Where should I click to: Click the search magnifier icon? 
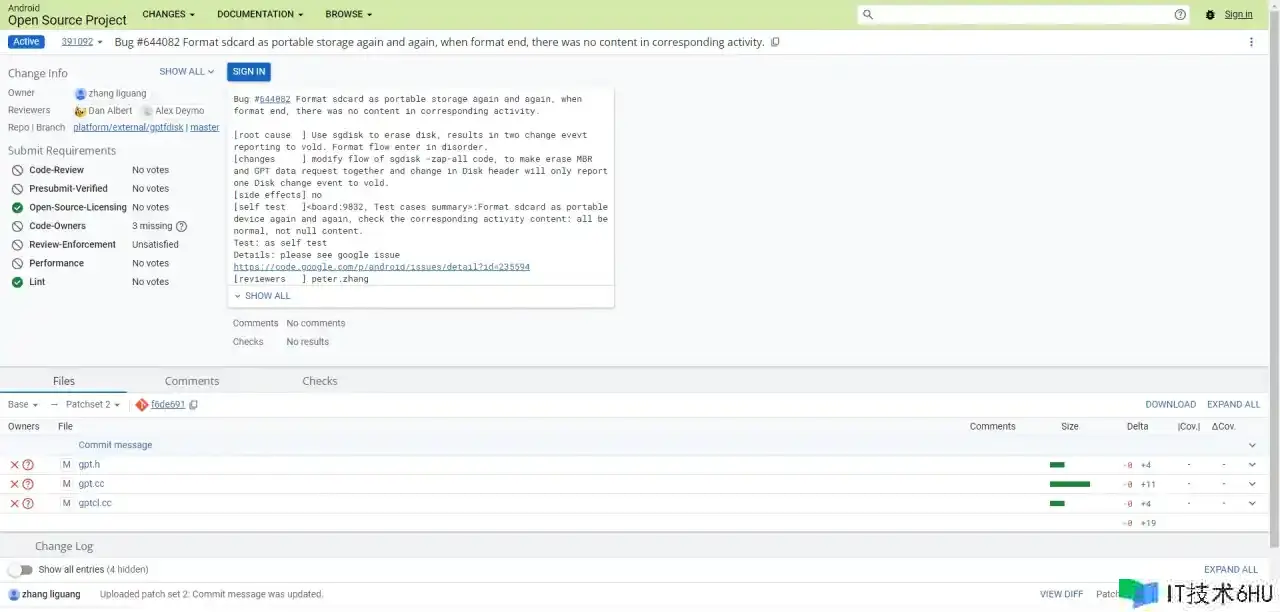pyautogui.click(x=868, y=15)
